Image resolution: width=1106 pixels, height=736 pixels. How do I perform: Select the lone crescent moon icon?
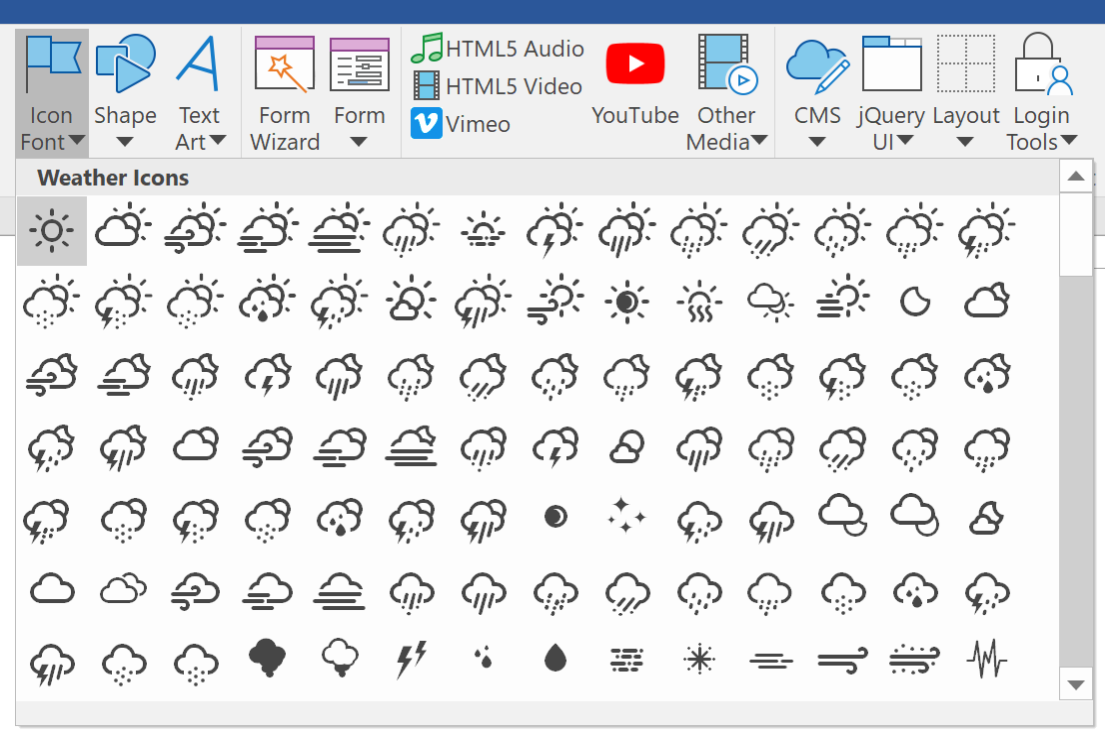pos(915,302)
